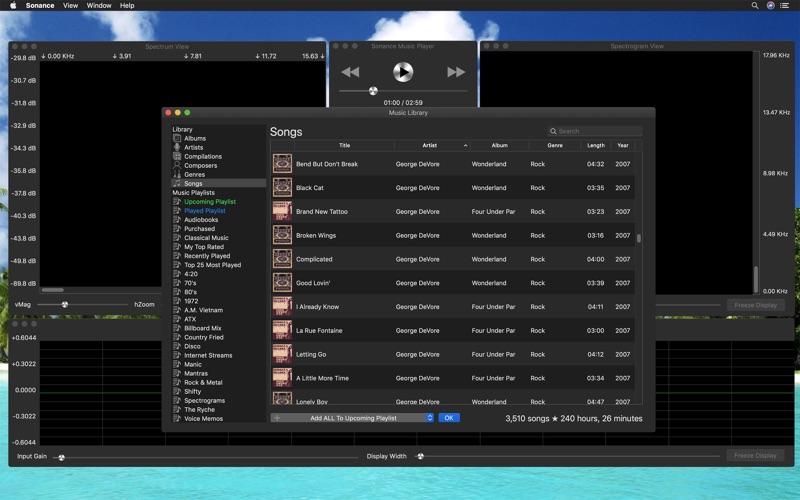Select the Genres library category

tap(194, 174)
